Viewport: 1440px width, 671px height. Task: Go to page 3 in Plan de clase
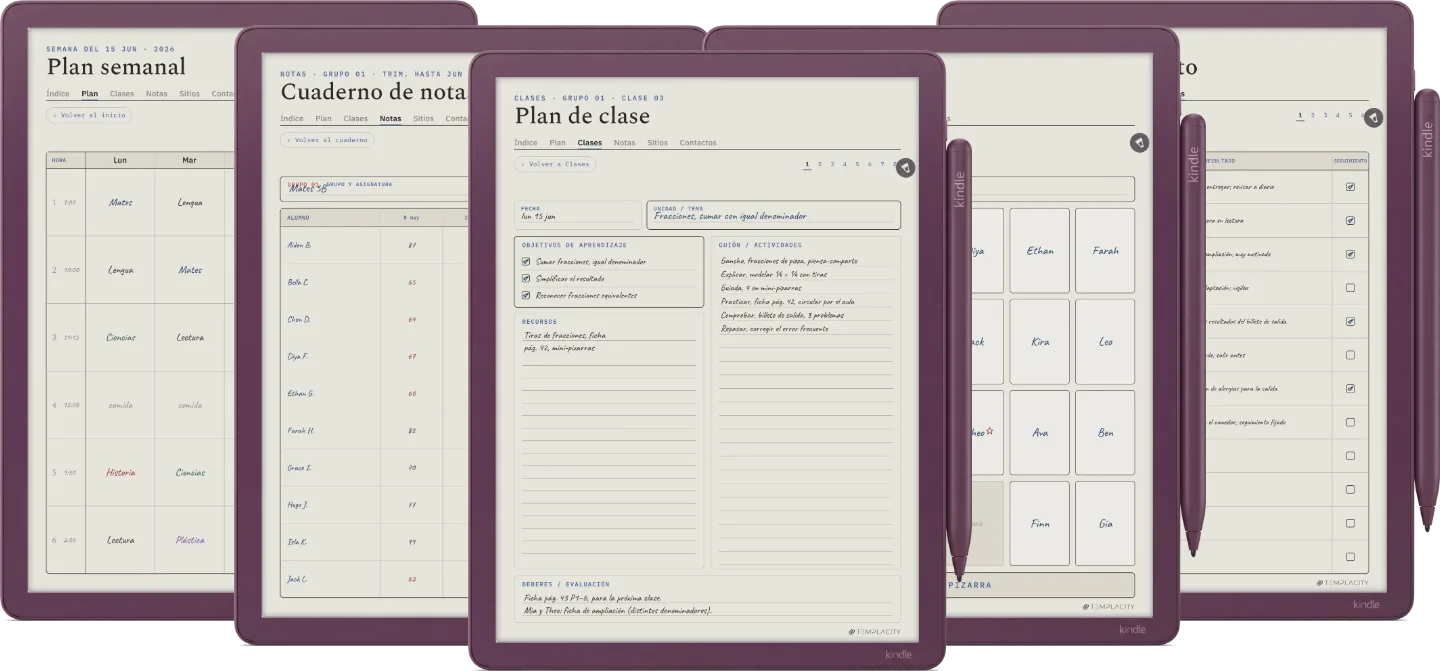832,164
